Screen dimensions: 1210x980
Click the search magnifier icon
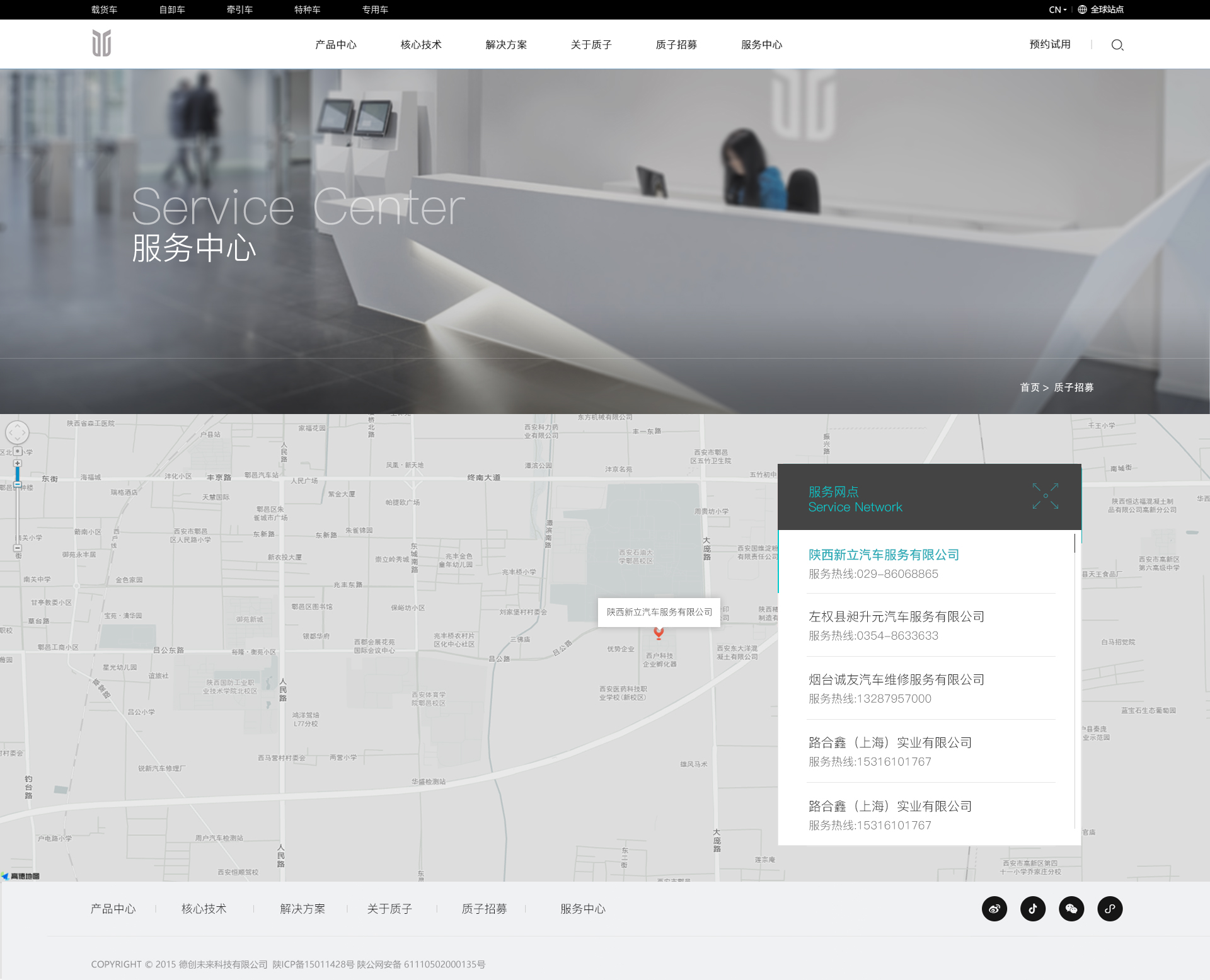click(1117, 45)
